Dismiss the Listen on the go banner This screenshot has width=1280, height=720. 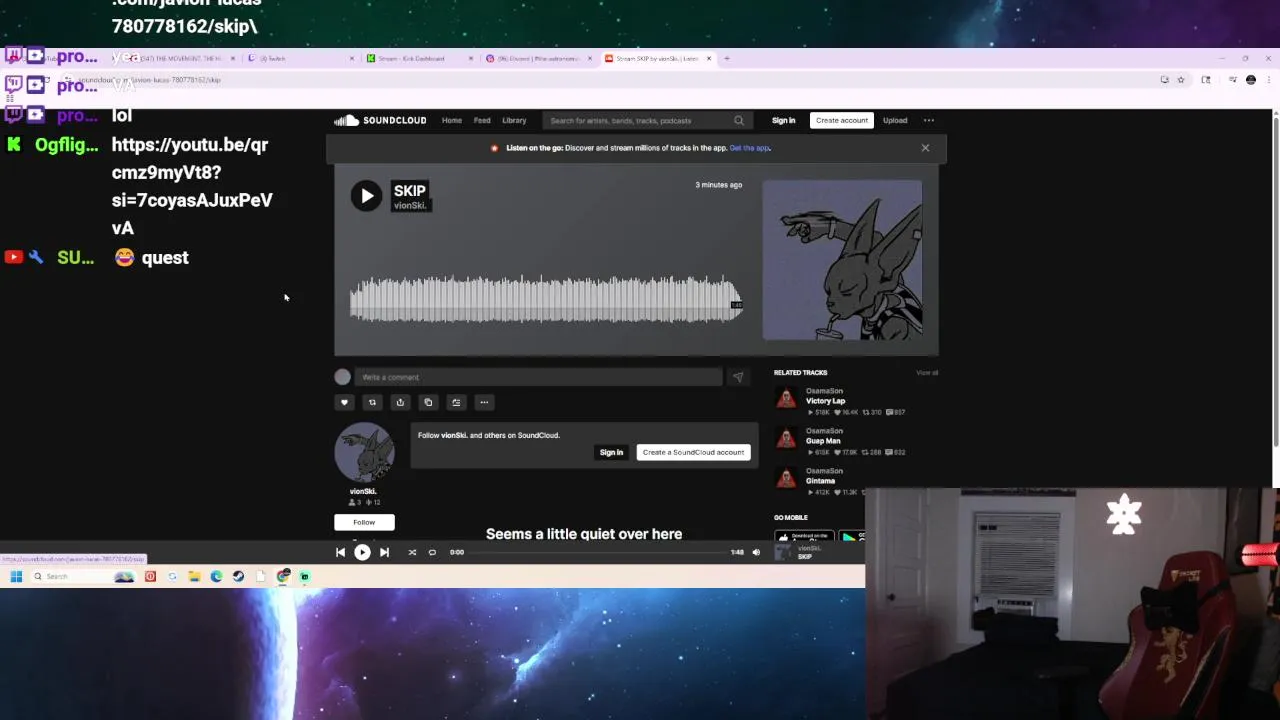point(925,148)
